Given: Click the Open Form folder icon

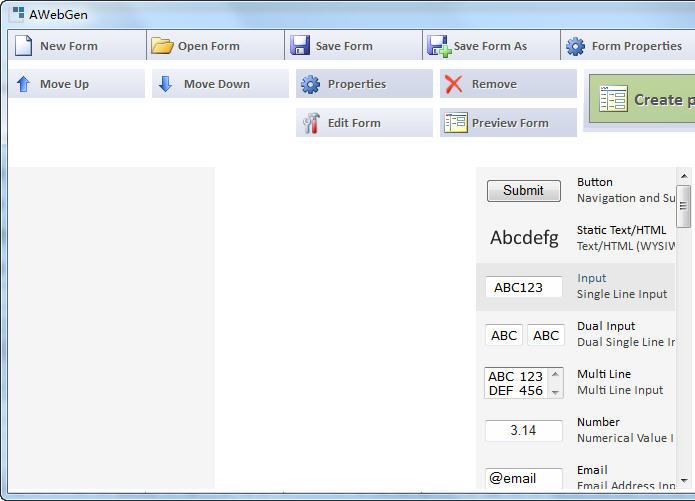Looking at the screenshot, I should click(162, 46).
